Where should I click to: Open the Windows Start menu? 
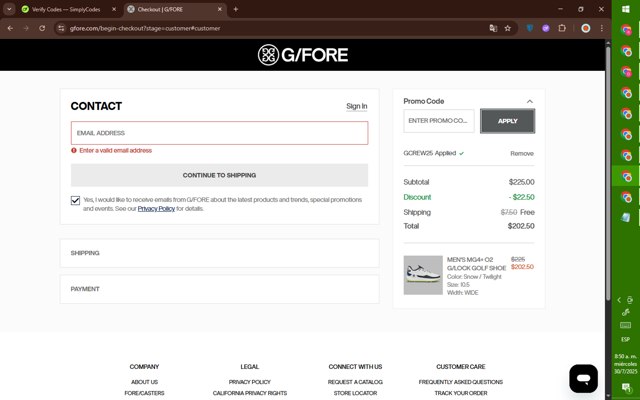[626, 9]
